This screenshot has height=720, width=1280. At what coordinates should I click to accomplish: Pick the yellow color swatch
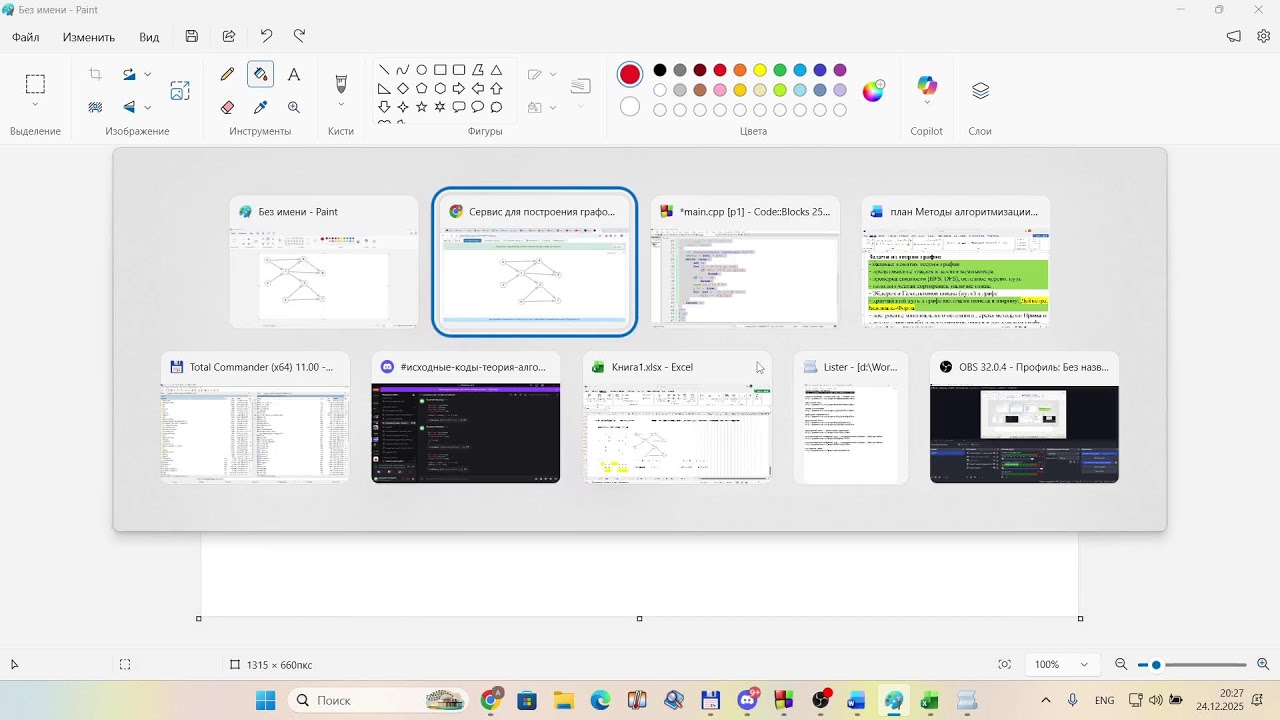click(x=760, y=70)
